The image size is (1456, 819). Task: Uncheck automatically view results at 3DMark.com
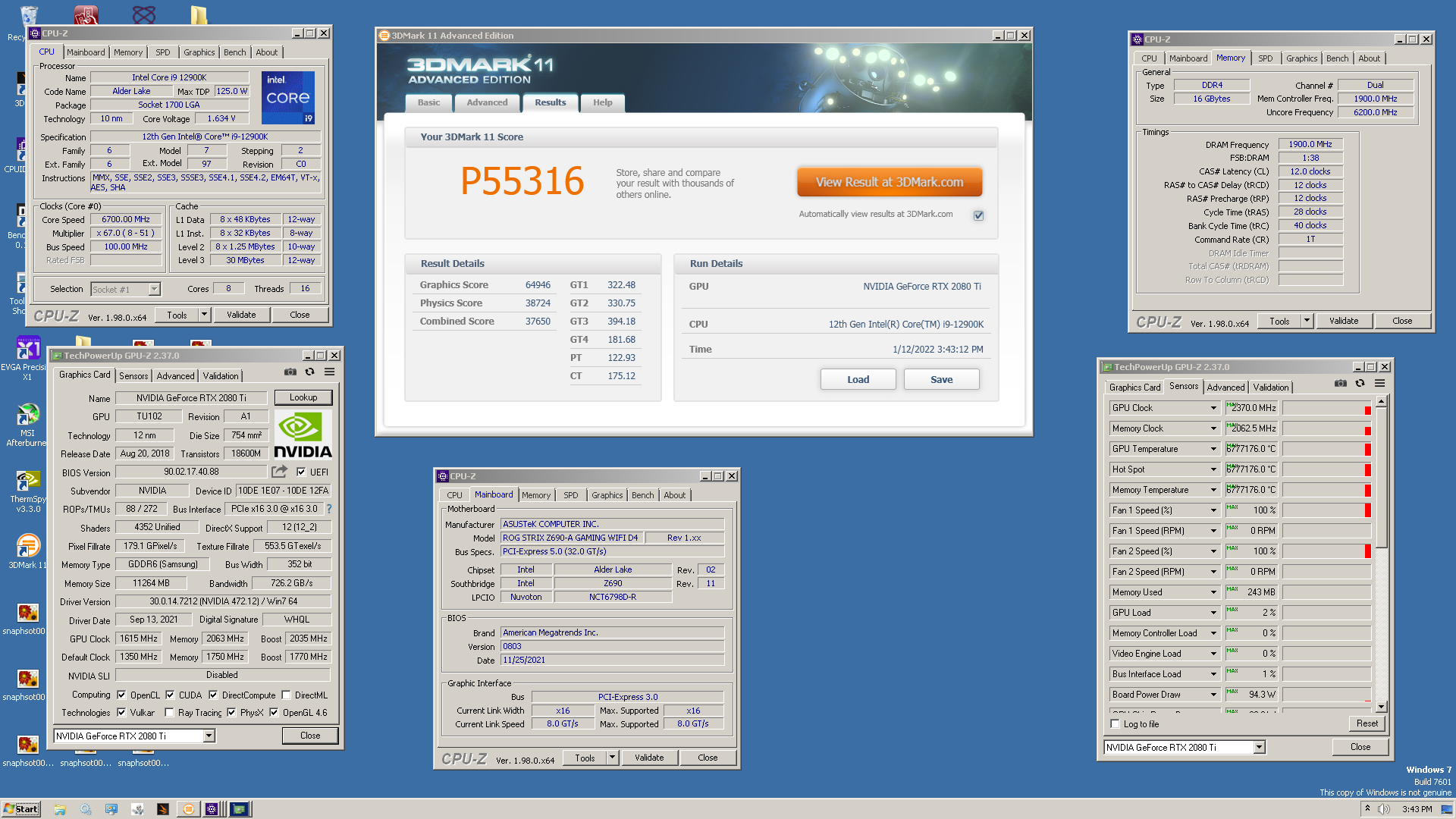coord(978,215)
